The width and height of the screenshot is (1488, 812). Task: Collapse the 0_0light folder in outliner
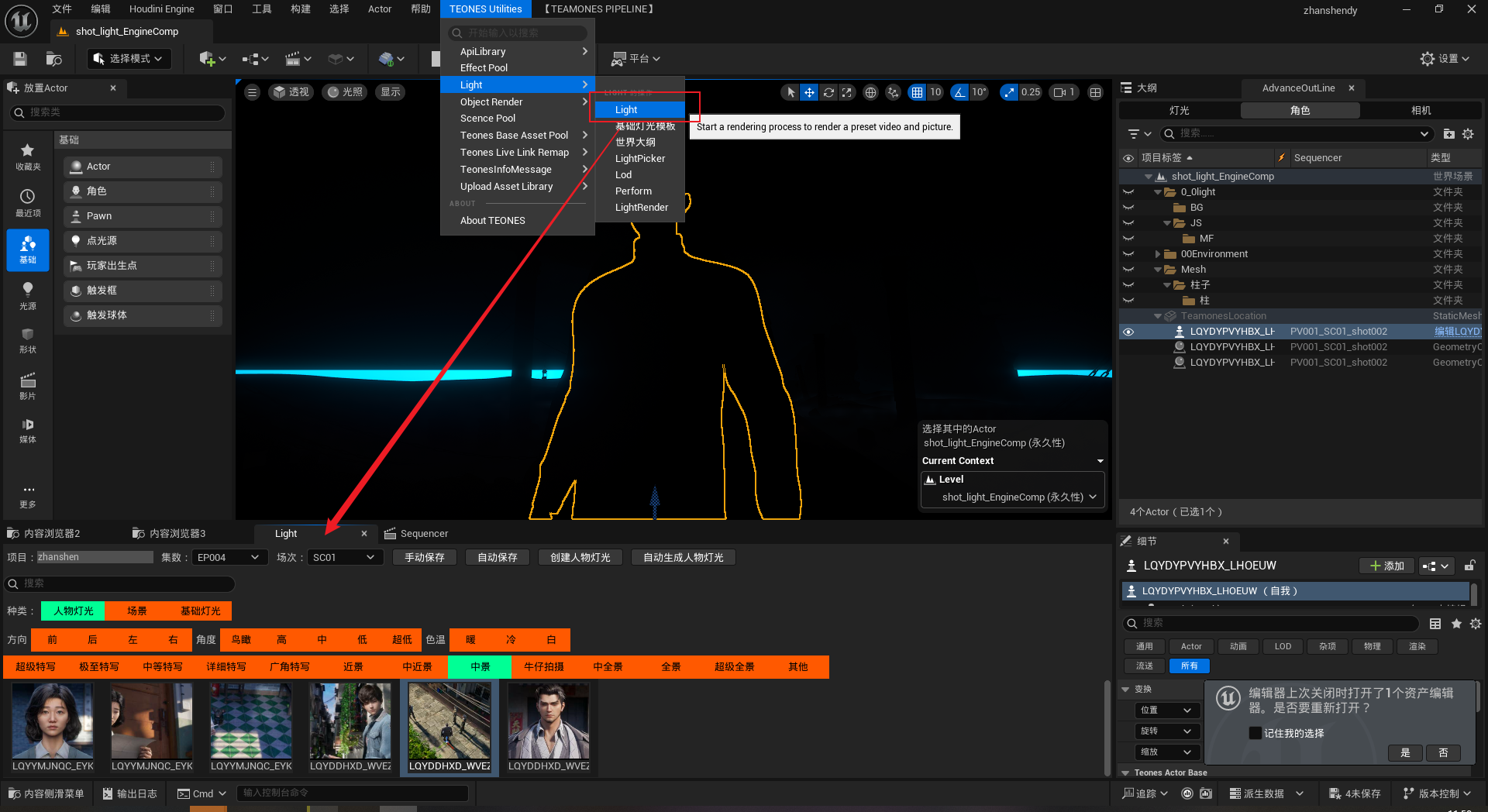[x=1158, y=192]
